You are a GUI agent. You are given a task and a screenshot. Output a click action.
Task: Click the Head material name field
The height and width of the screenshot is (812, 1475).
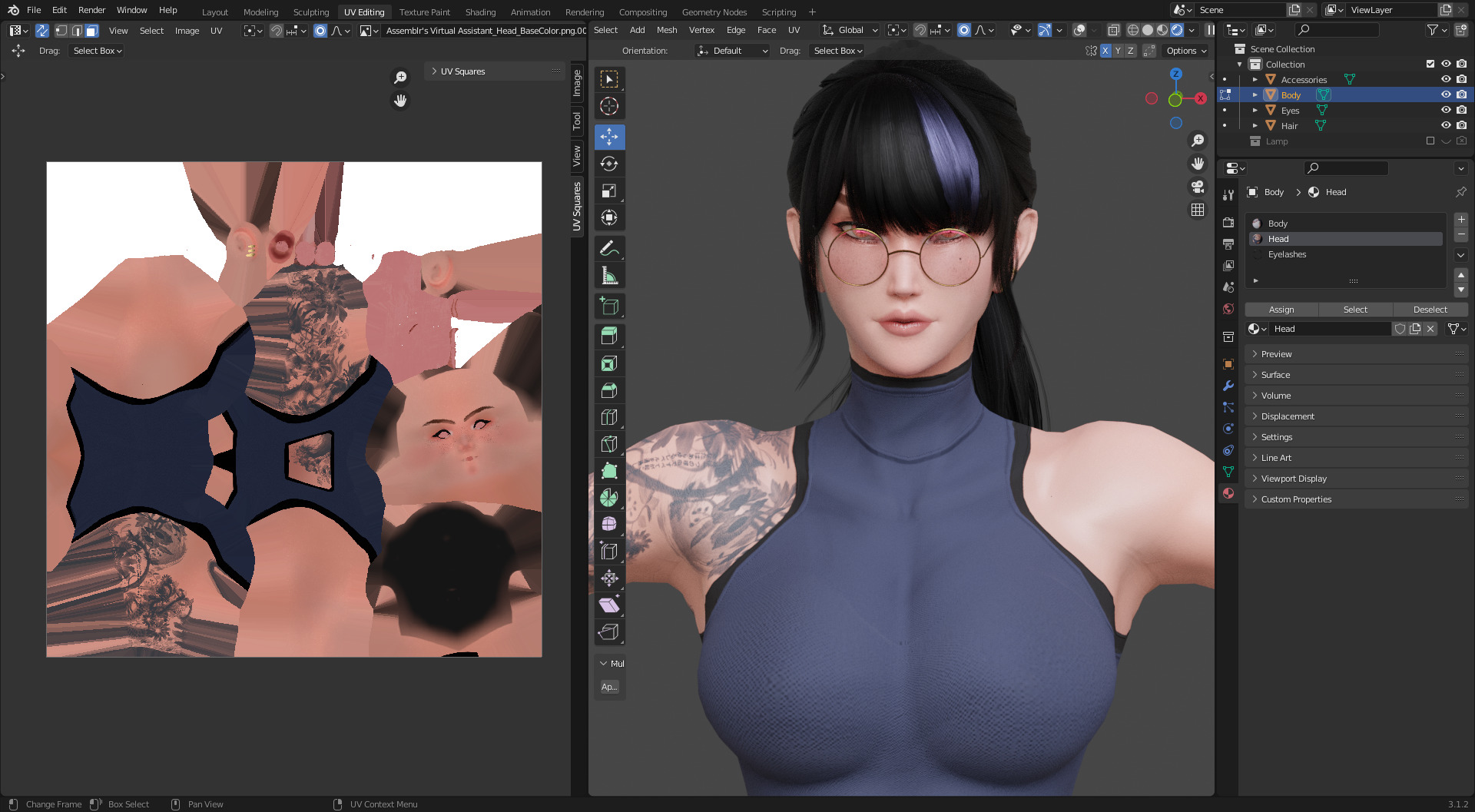pos(1331,329)
